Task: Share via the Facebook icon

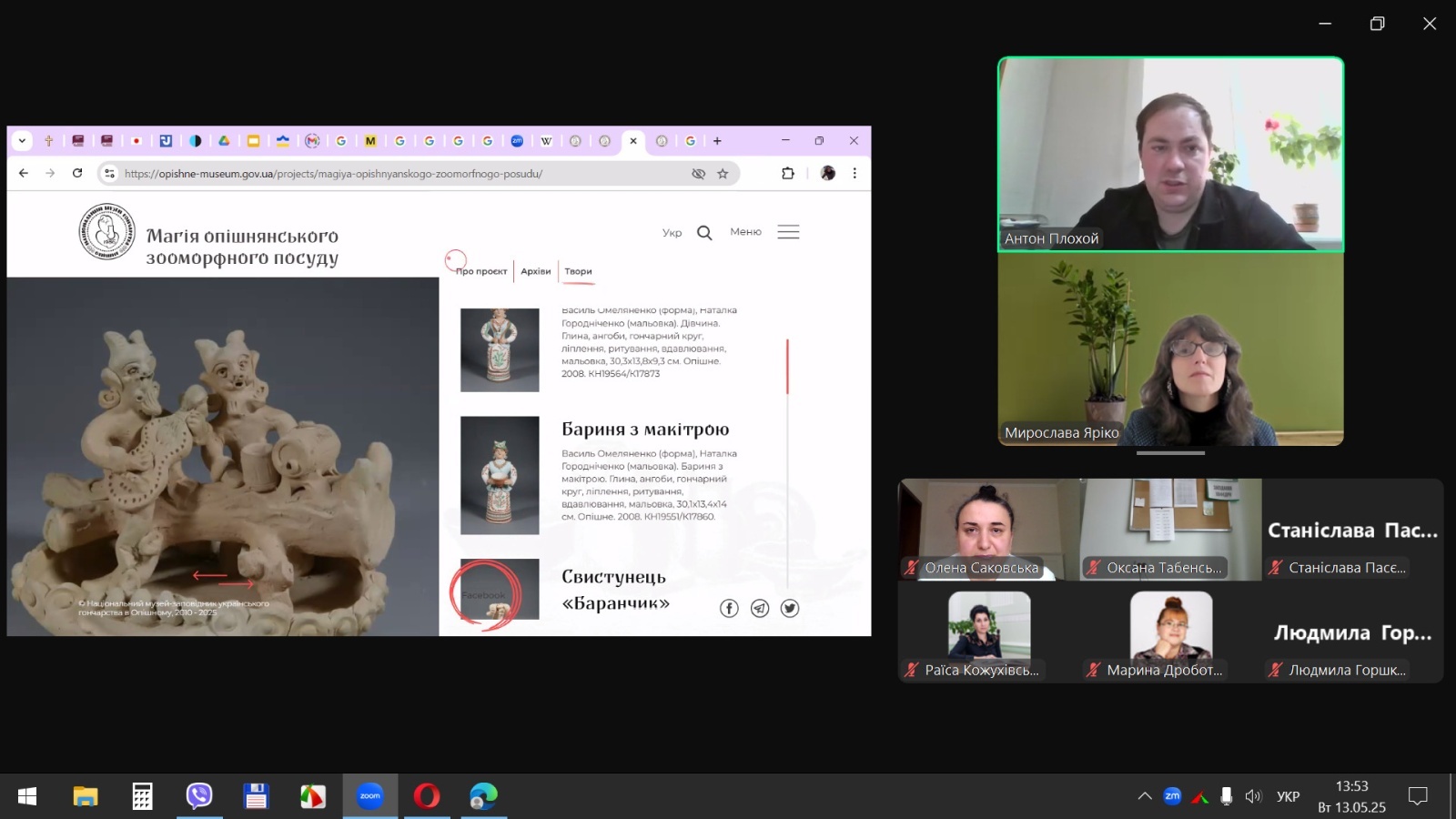Action: 729,609
